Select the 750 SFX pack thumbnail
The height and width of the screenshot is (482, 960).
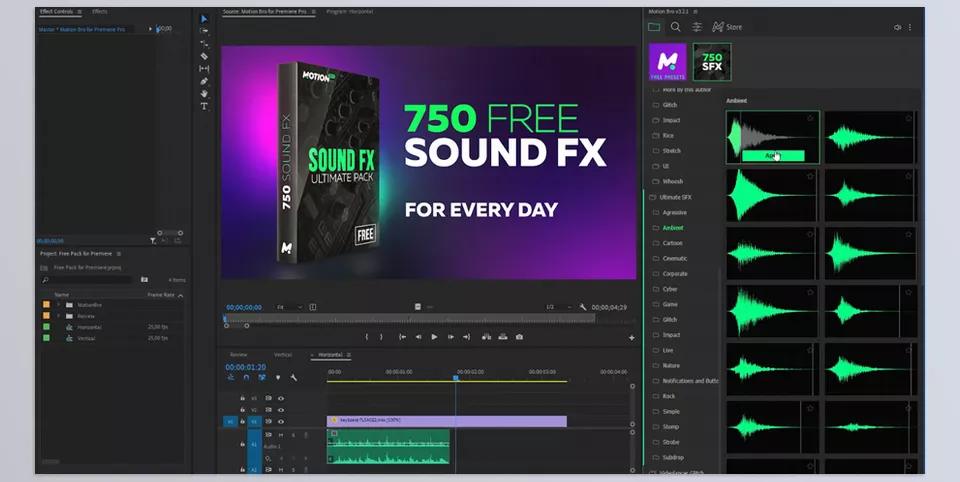[x=712, y=62]
